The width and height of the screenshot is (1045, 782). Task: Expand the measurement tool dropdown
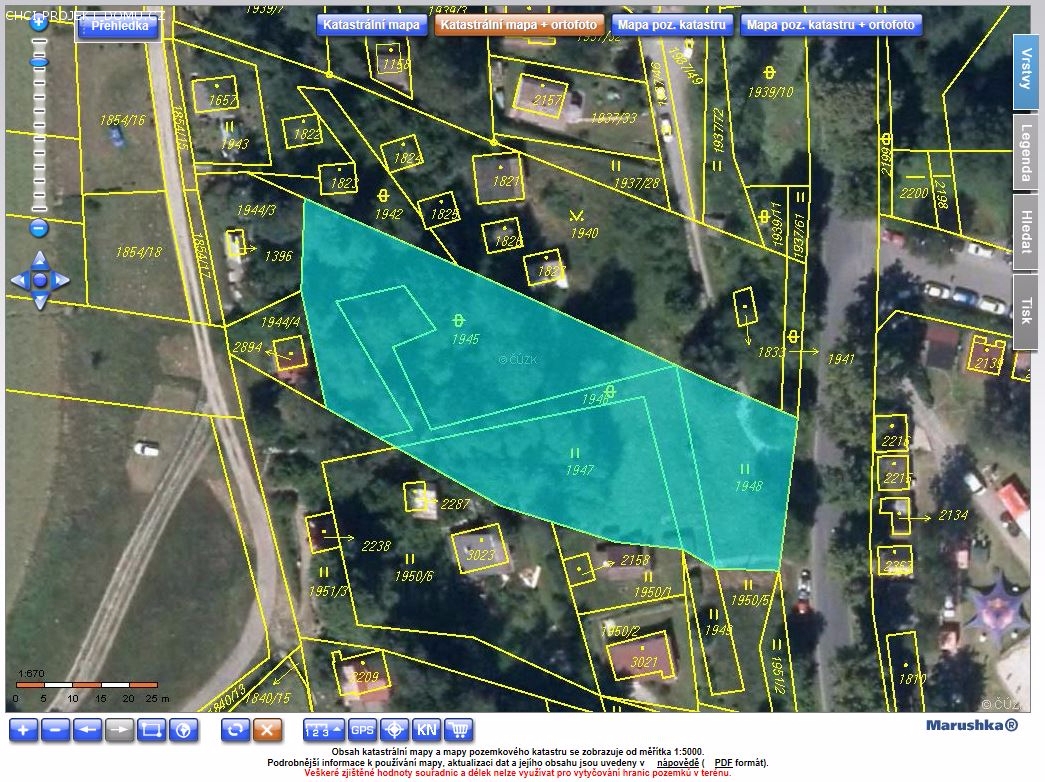click(324, 729)
